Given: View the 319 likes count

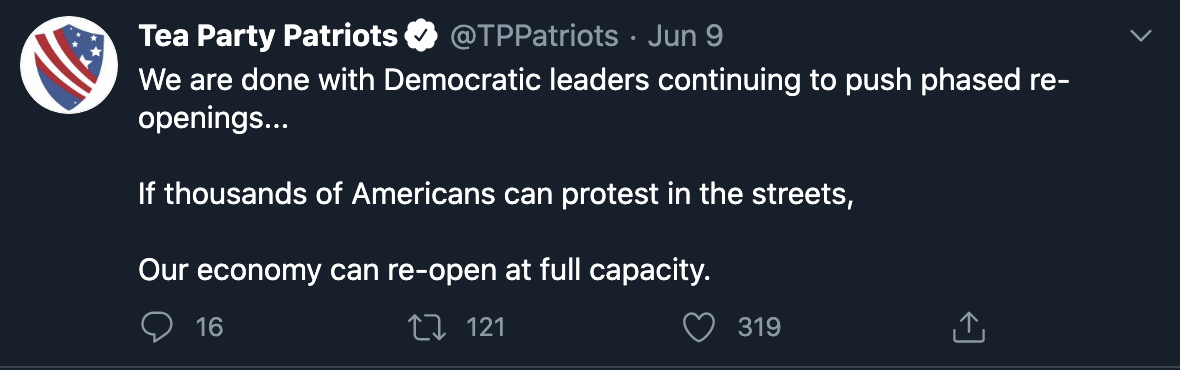Looking at the screenshot, I should pyautogui.click(x=759, y=327).
